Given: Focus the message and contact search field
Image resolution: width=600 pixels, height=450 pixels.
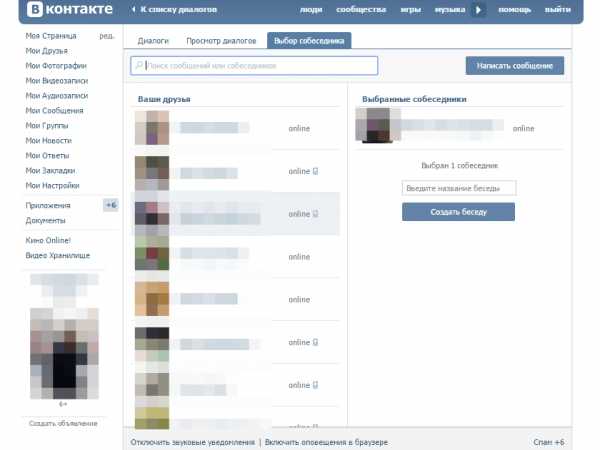Looking at the screenshot, I should tap(254, 66).
